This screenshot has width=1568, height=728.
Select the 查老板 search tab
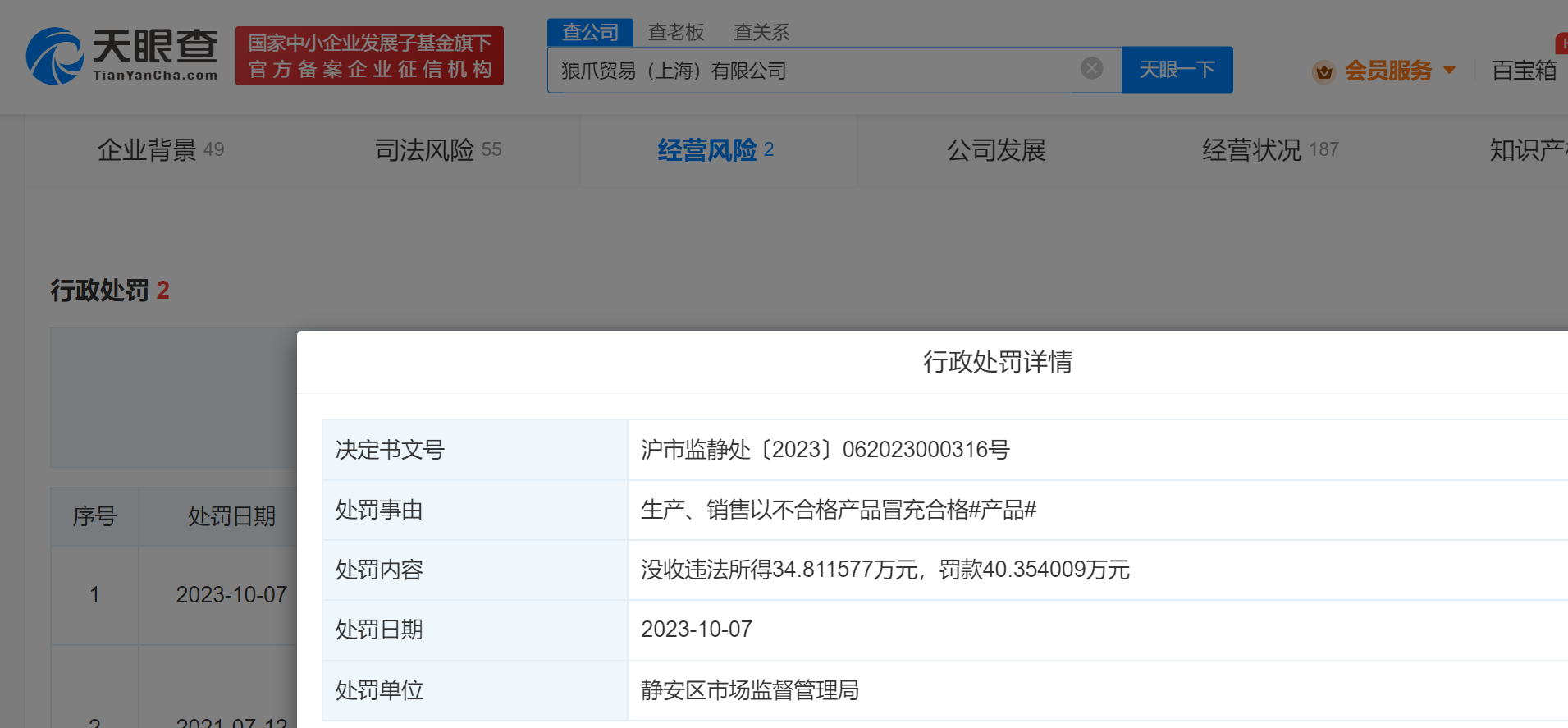coord(676,32)
